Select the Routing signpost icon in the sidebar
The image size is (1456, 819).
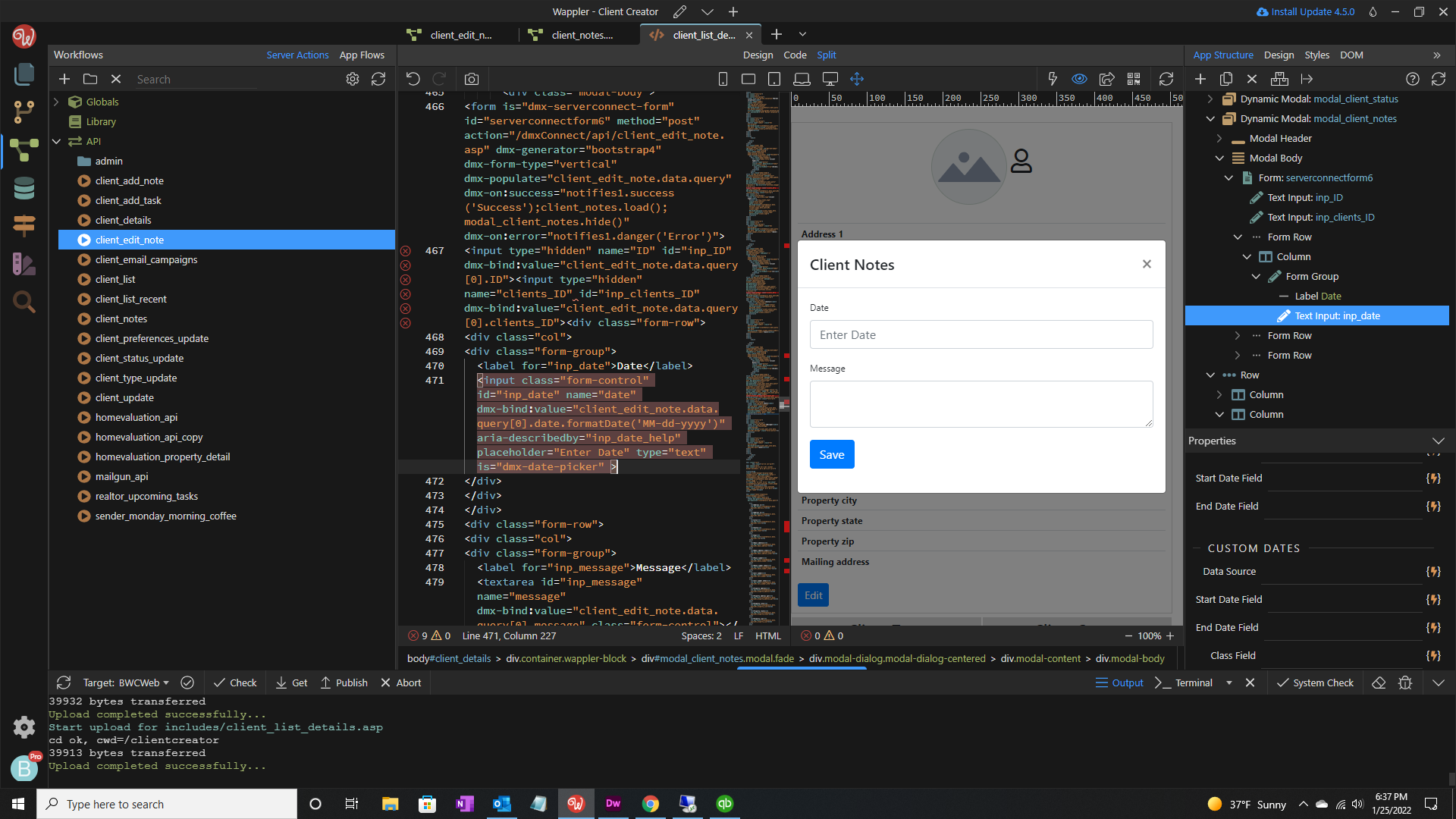25,225
